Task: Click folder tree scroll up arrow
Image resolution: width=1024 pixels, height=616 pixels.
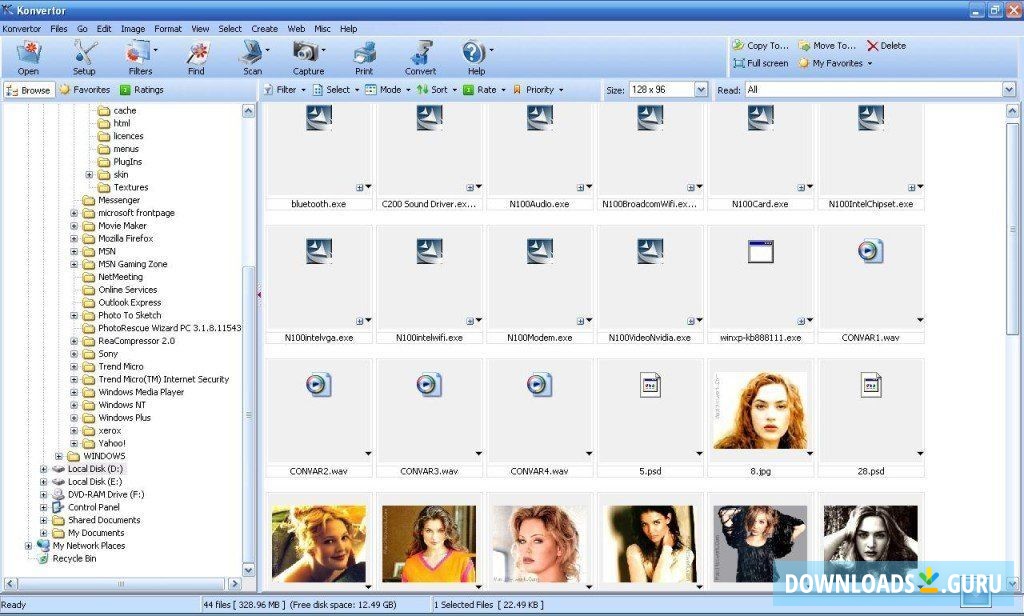Action: [248, 111]
